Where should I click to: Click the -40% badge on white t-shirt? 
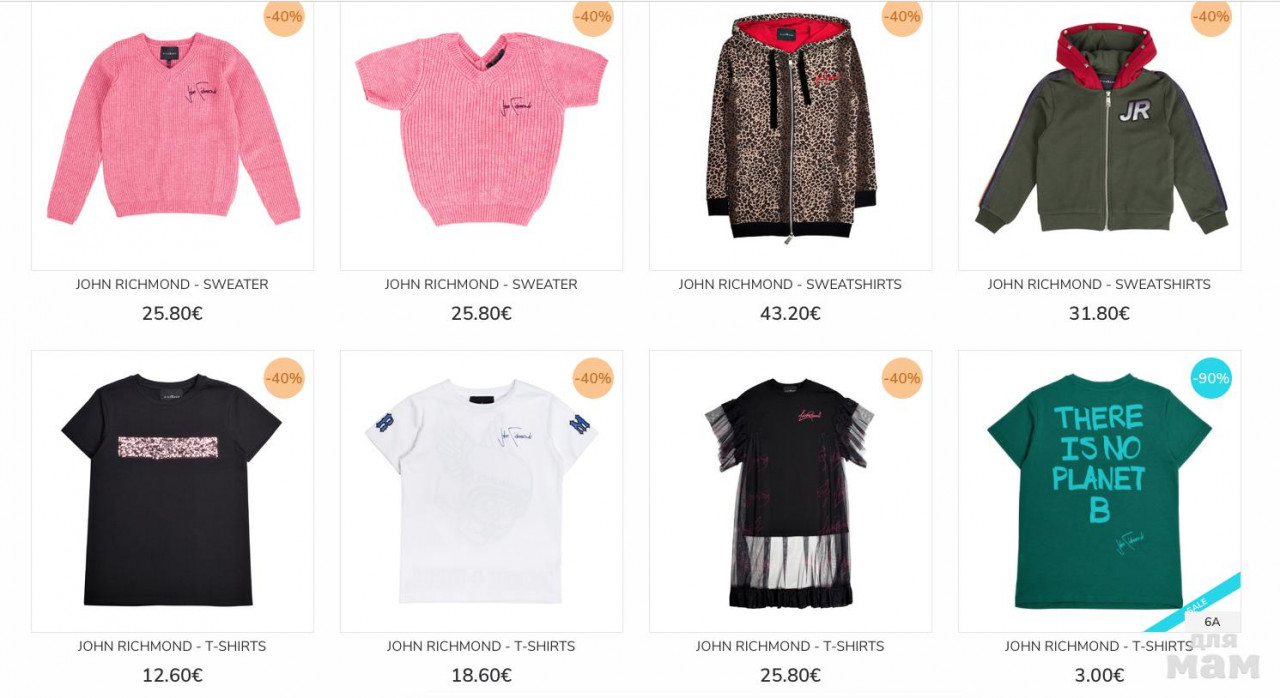click(x=593, y=378)
